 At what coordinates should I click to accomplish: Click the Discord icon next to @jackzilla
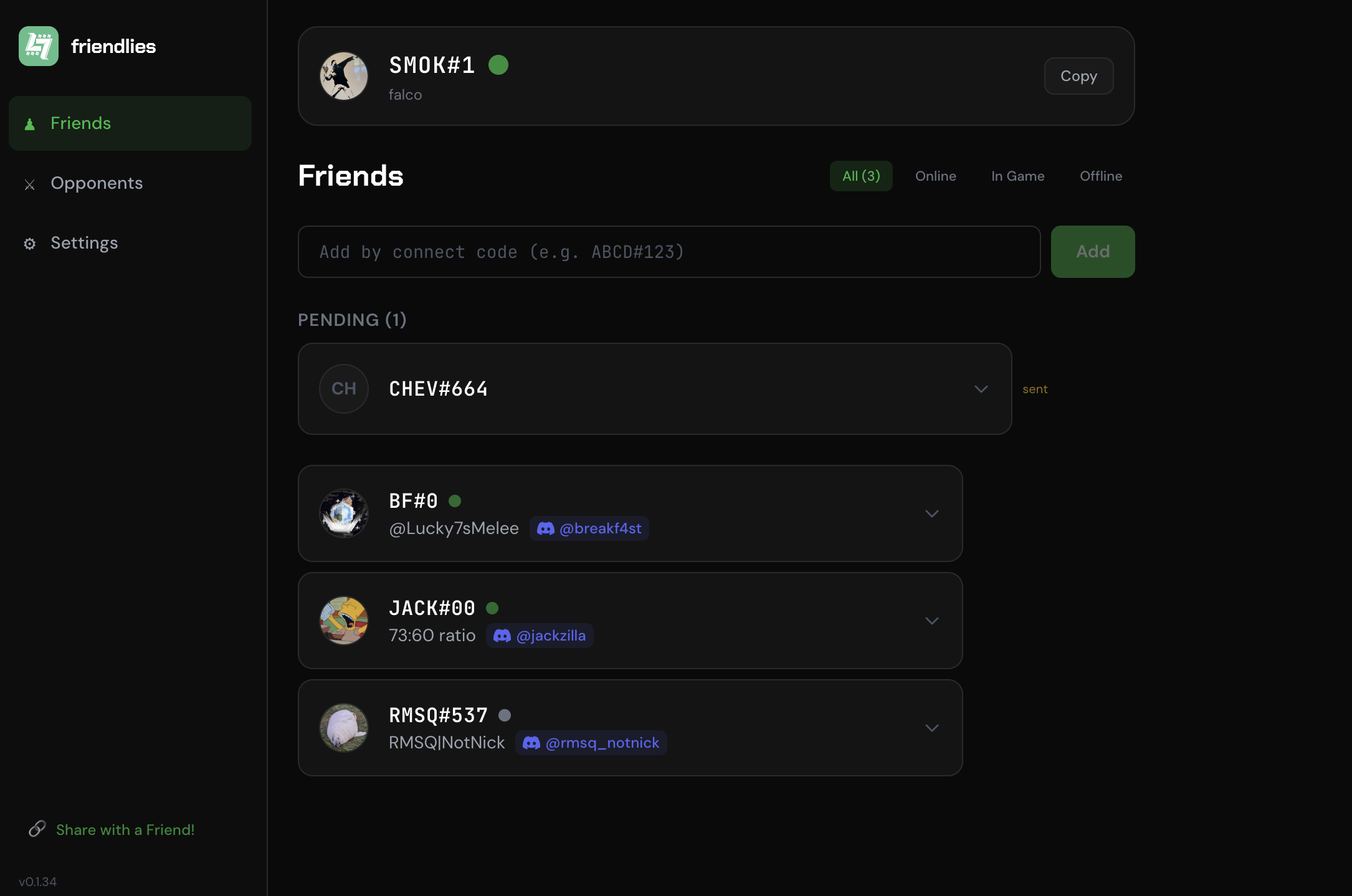click(502, 636)
